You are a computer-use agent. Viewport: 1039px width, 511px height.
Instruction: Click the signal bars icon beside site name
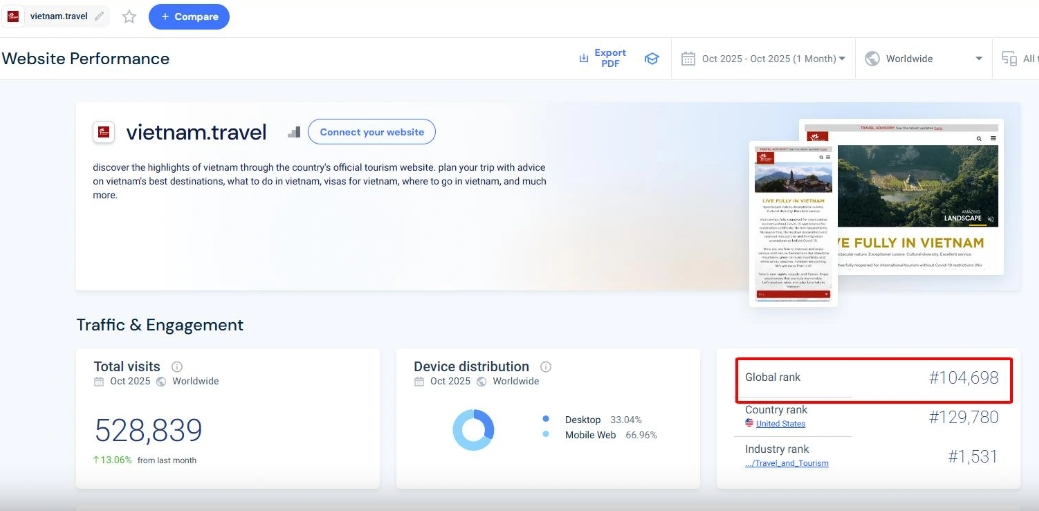click(294, 132)
